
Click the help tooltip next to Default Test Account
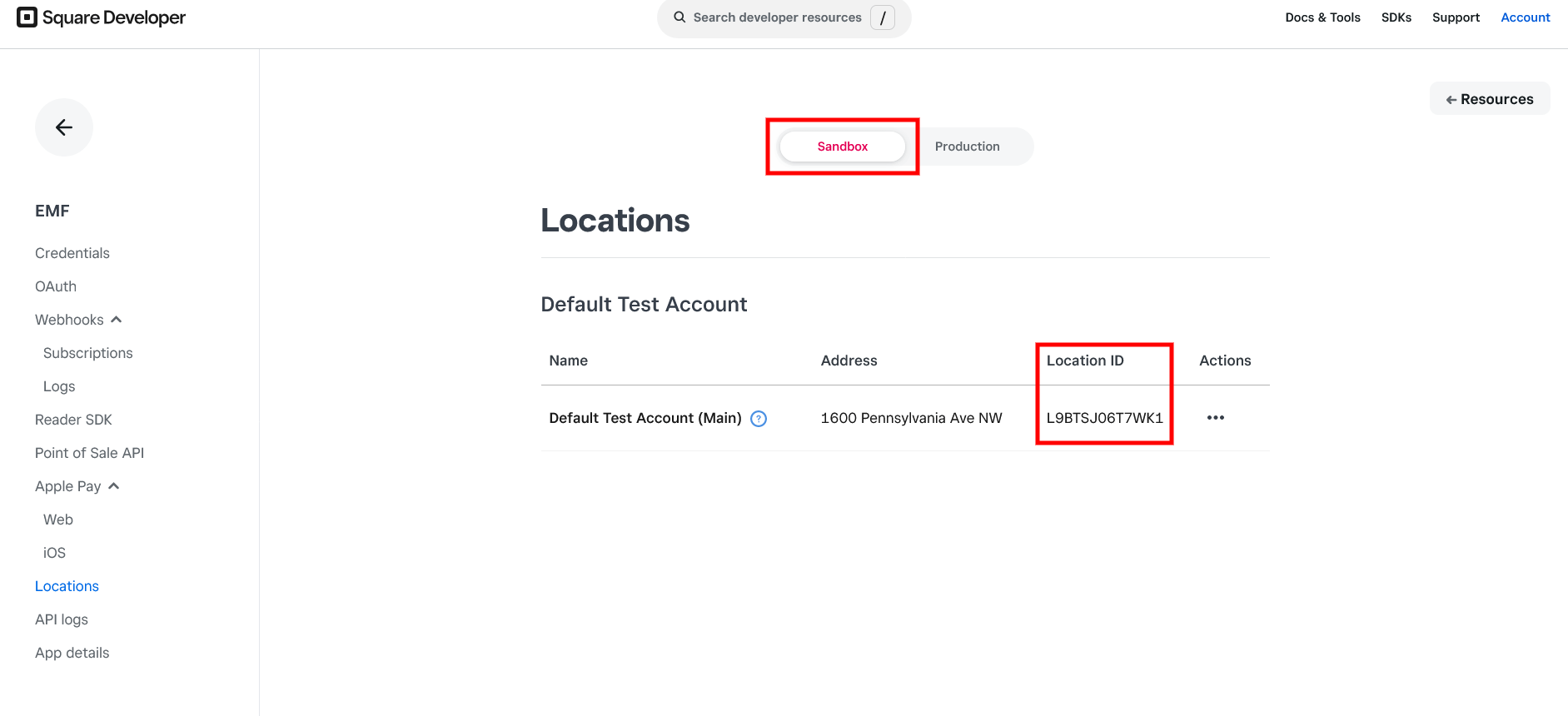coord(759,419)
